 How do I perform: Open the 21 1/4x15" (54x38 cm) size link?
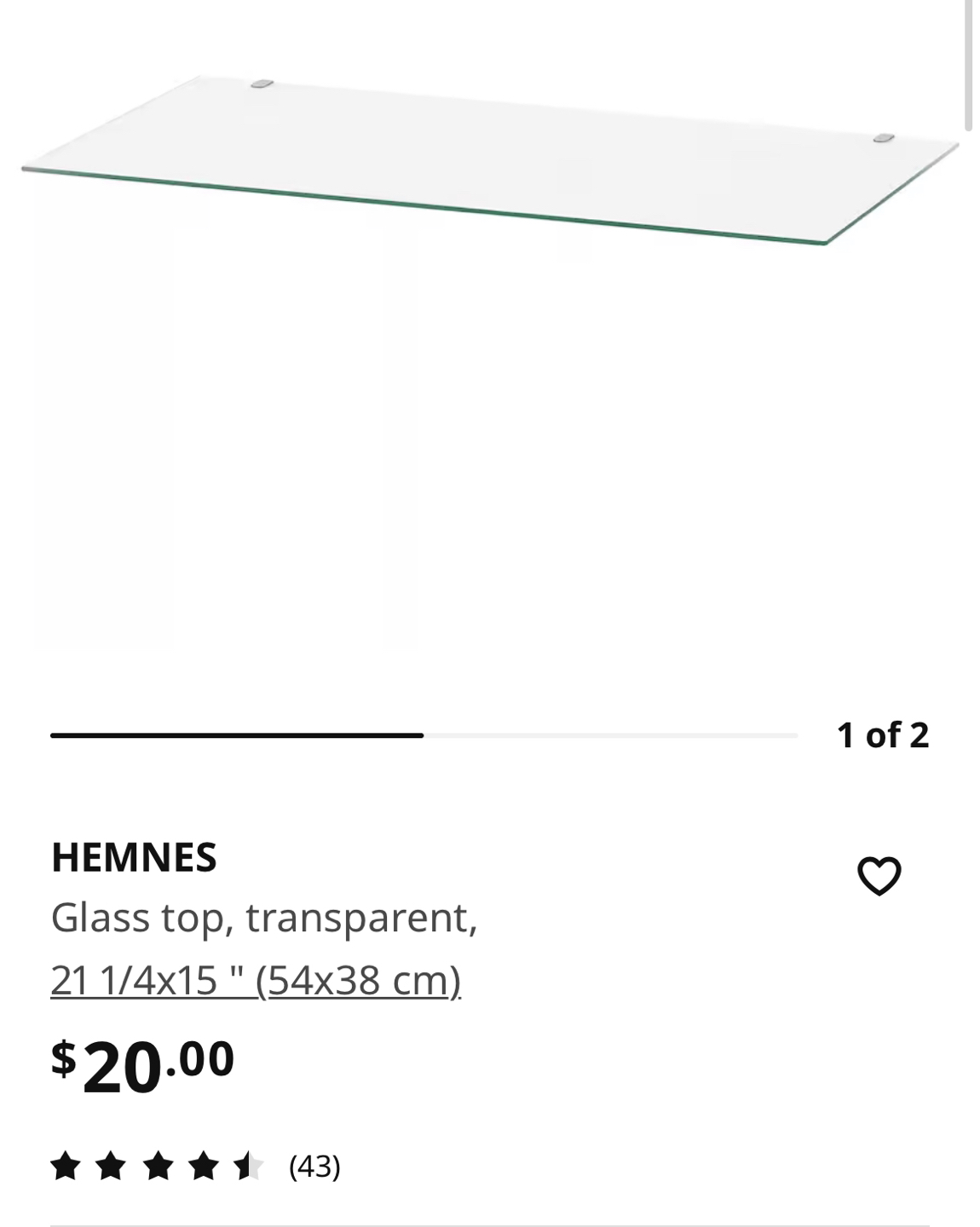click(x=256, y=980)
